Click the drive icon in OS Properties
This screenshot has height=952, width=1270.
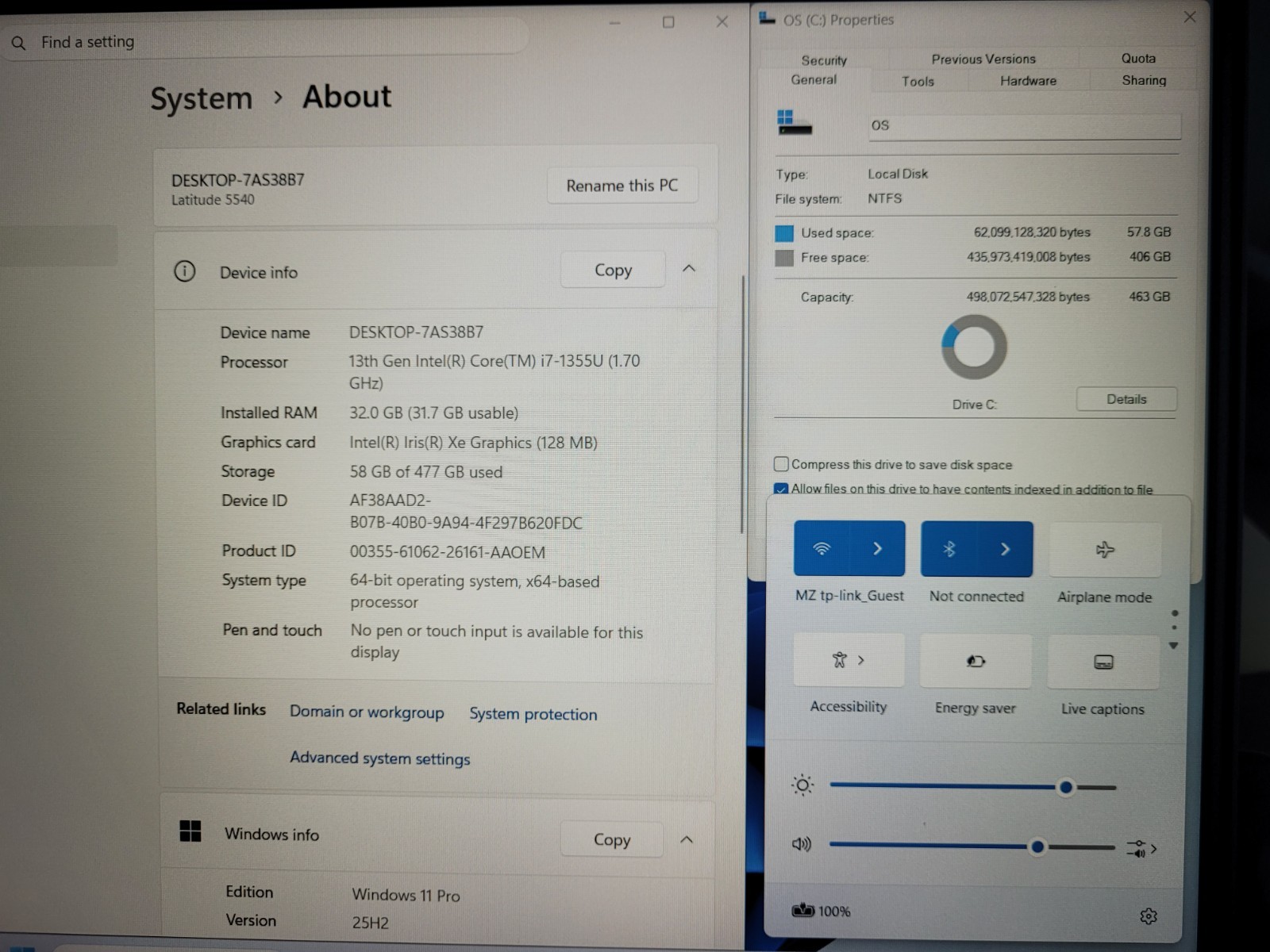click(794, 122)
